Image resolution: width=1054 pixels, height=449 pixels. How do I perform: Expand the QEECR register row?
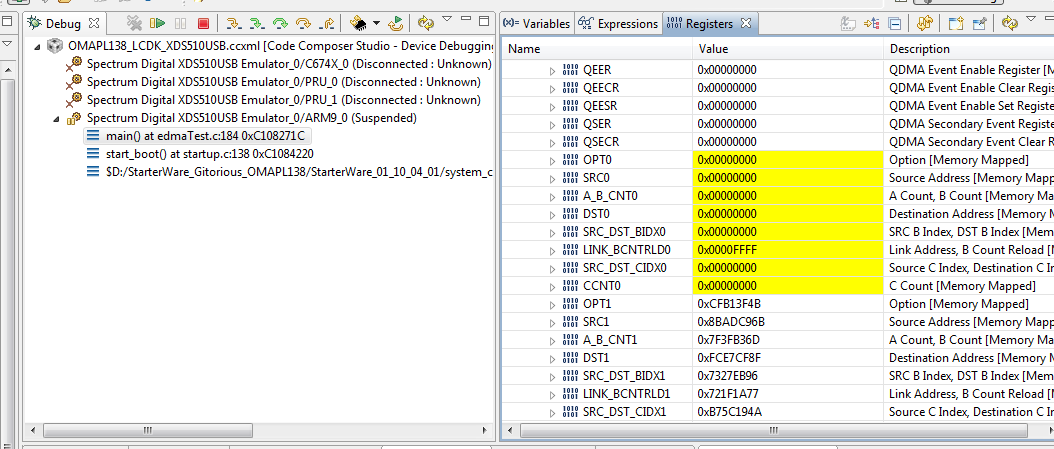tap(553, 88)
